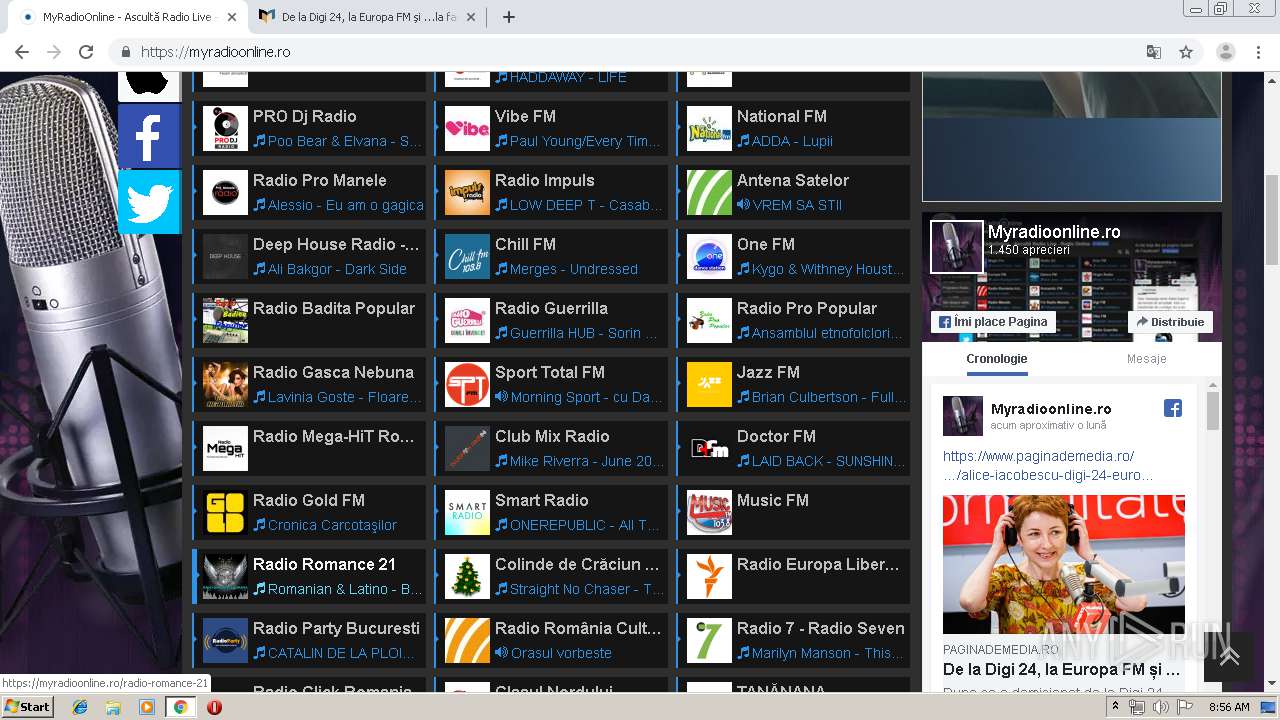Click the Radio Mega-HiT logo

tap(225, 449)
